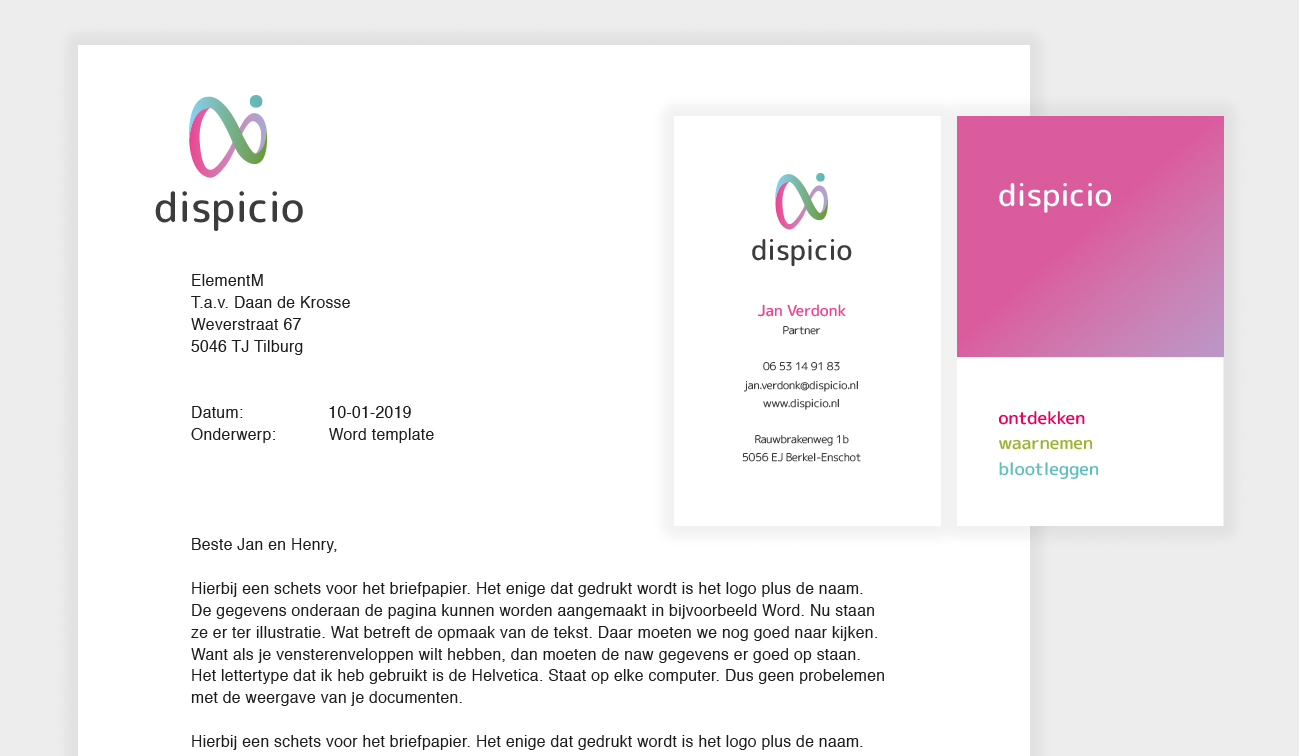Click the dispicio wordmark on the letterhead
The width and height of the screenshot is (1300, 756).
coord(229,208)
